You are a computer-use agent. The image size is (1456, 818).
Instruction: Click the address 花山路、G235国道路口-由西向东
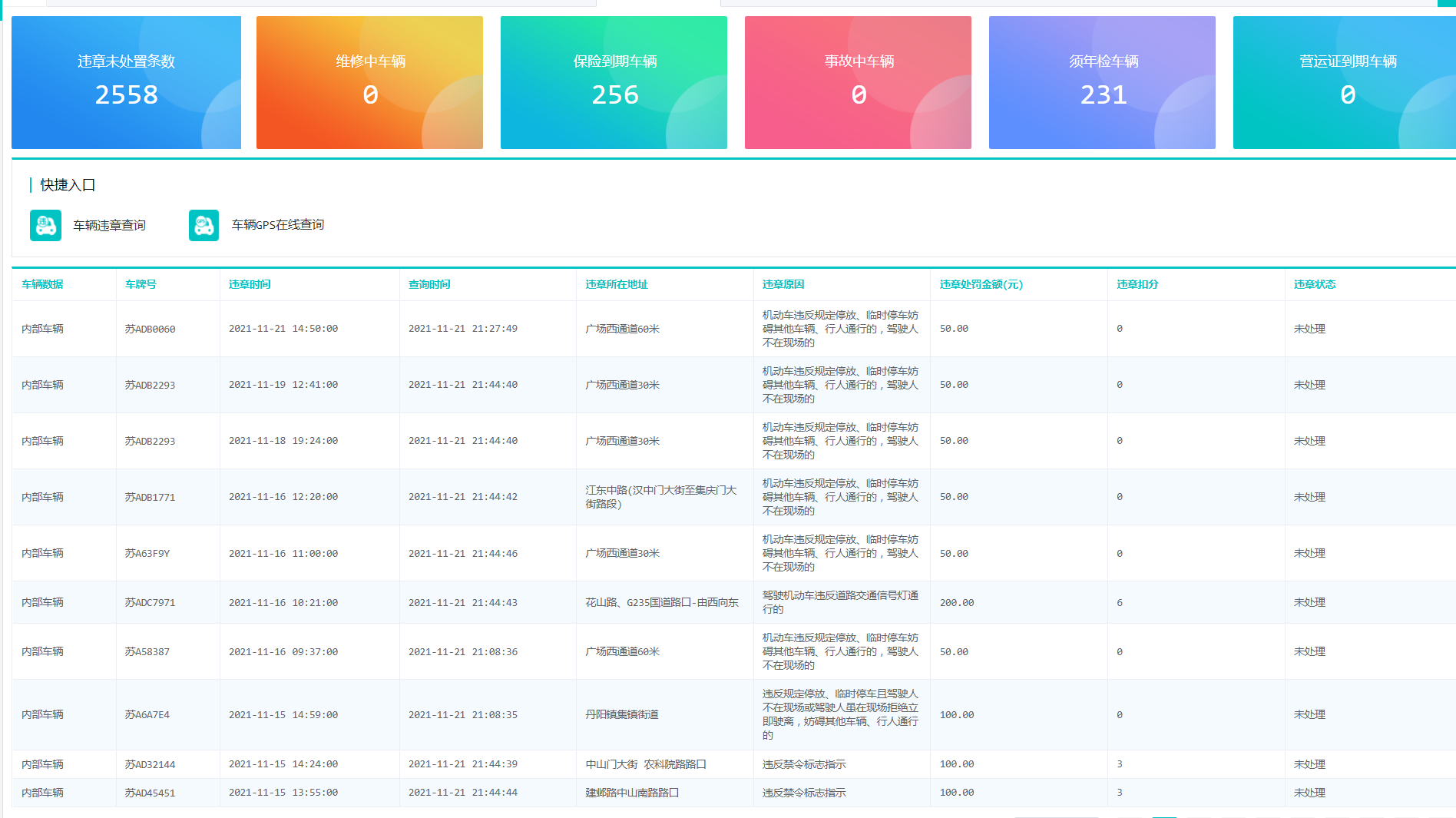(662, 602)
